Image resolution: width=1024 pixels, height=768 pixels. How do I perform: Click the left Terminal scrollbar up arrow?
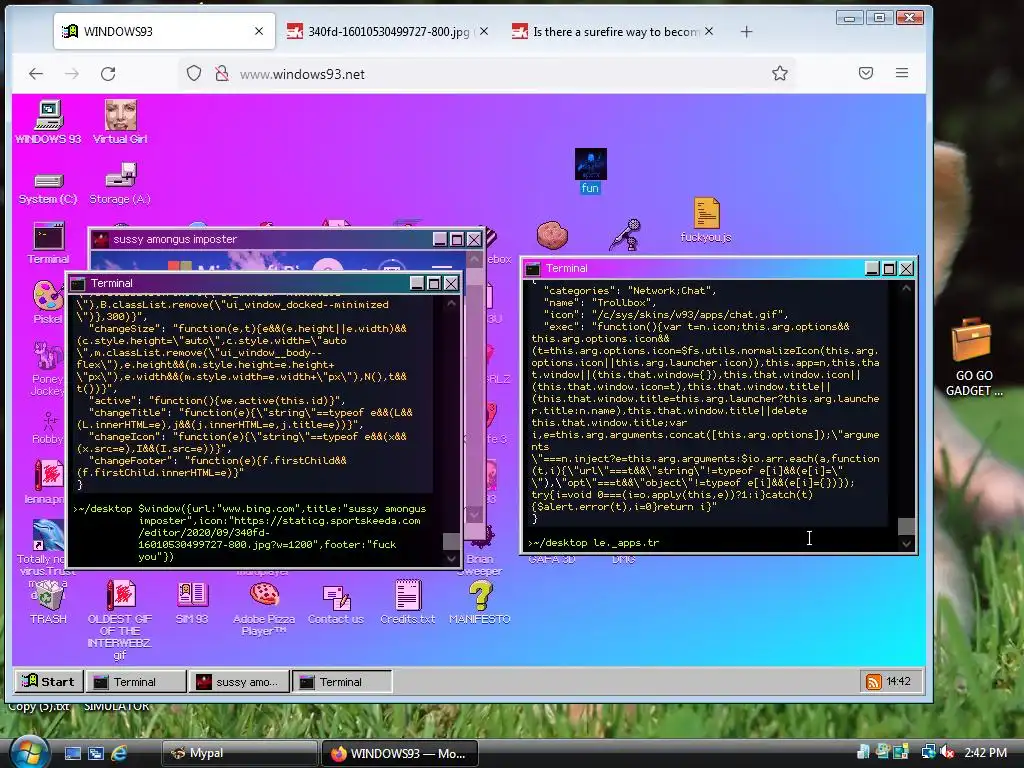[451, 303]
